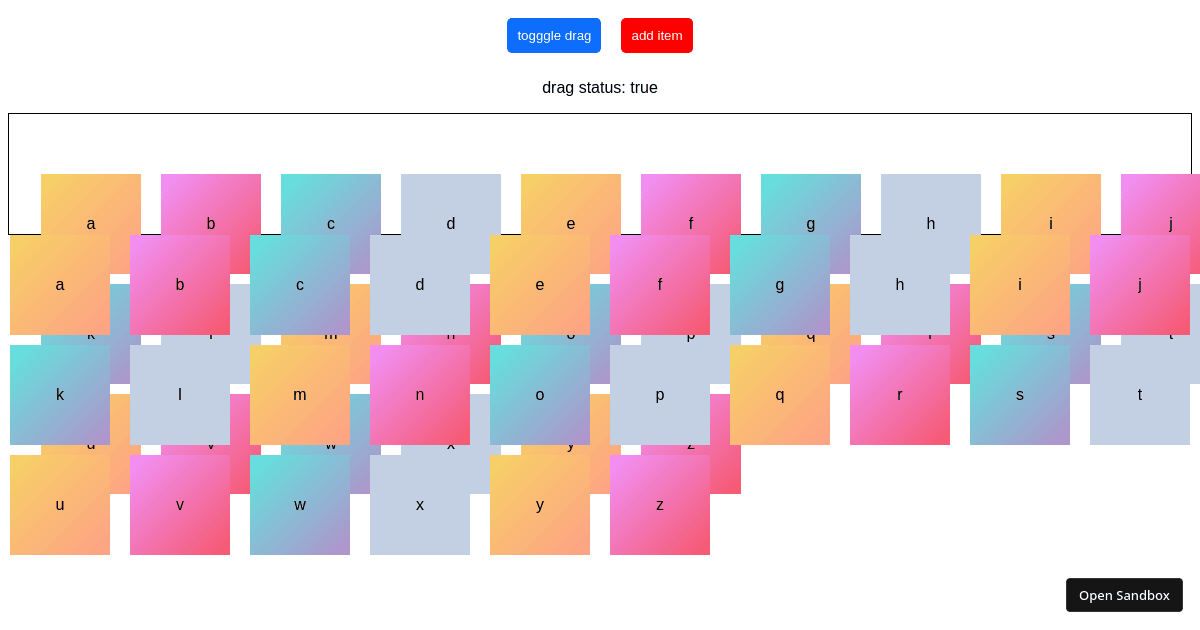Select tile 'd' in the top row
The image size is (1200, 630).
tap(420, 285)
